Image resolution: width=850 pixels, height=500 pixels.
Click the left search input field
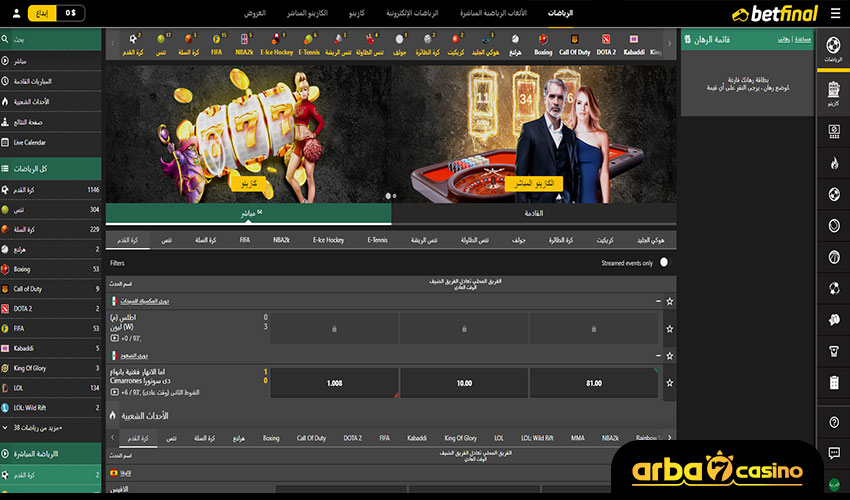55,41
